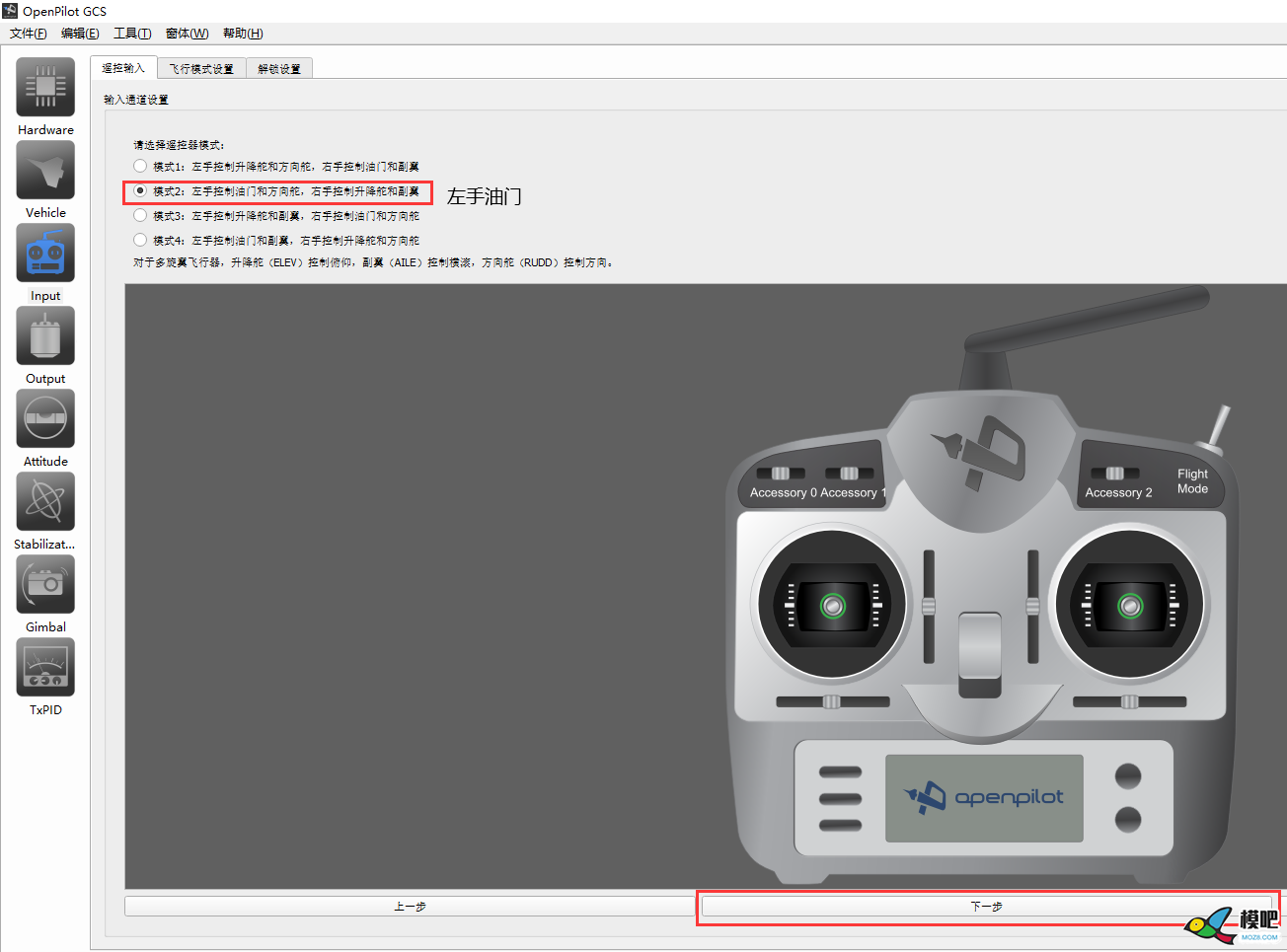Click the right joystick on the transmitter
The height and width of the screenshot is (952, 1287).
point(1130,605)
